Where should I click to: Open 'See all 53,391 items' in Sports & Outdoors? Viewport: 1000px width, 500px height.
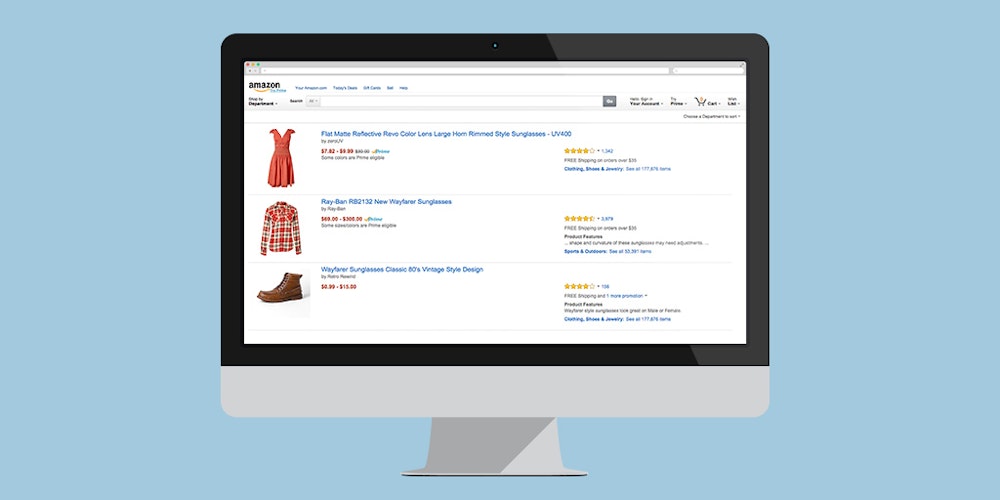630,251
